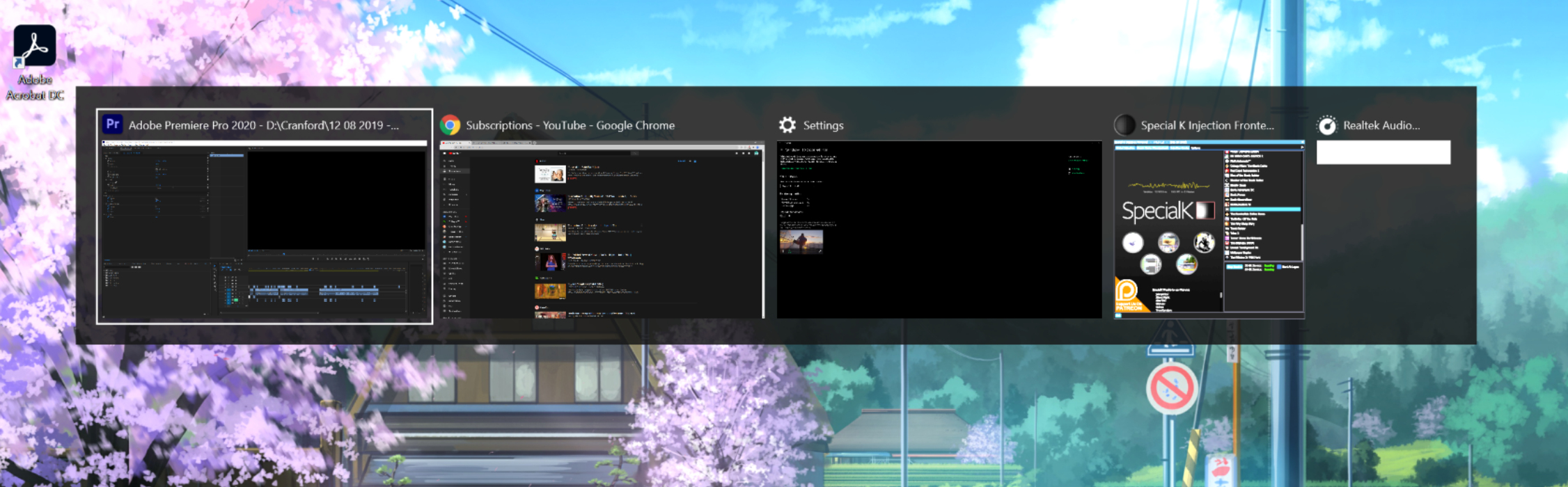Click the Settings gear icon

[x=787, y=125]
